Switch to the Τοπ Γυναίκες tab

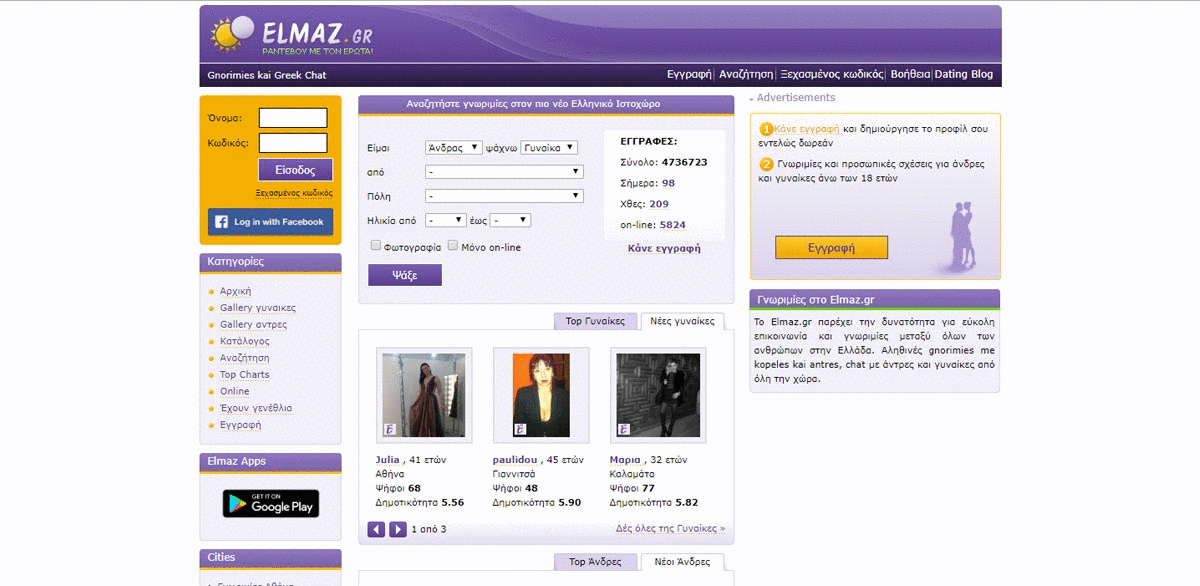(594, 320)
